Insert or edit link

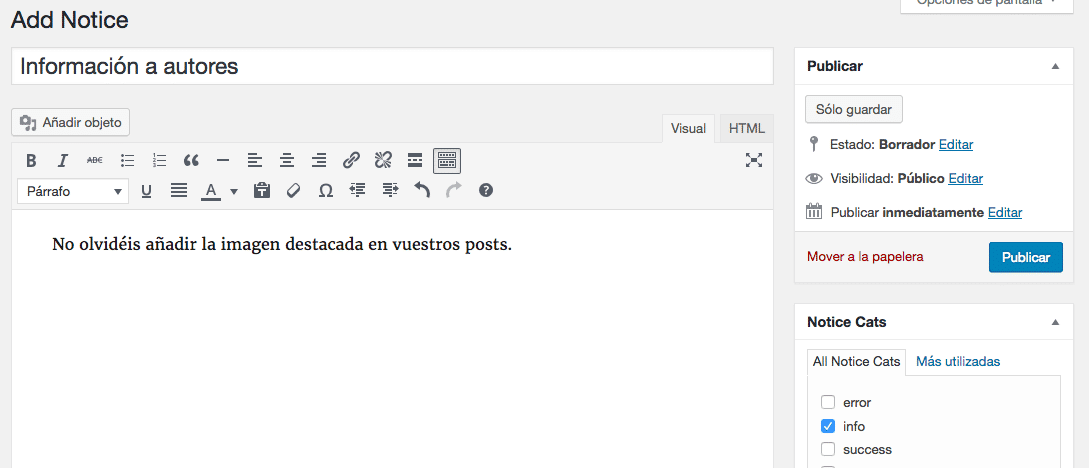point(351,161)
